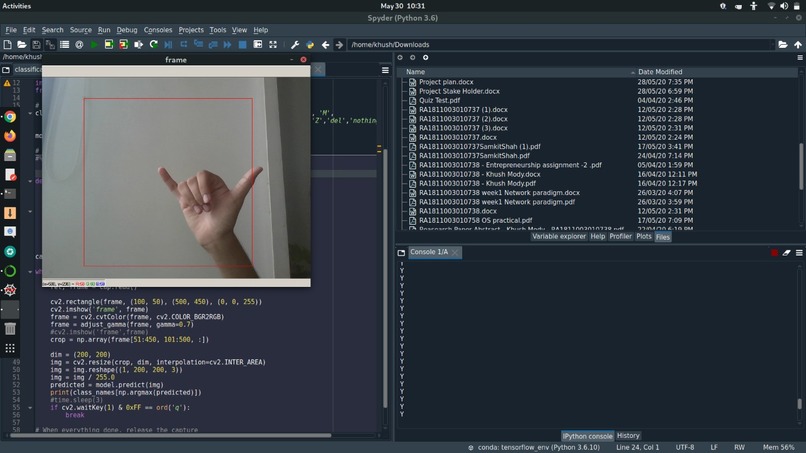Browse a working directory folder icon
Viewport: 806px width, 453px height.
[783, 45]
